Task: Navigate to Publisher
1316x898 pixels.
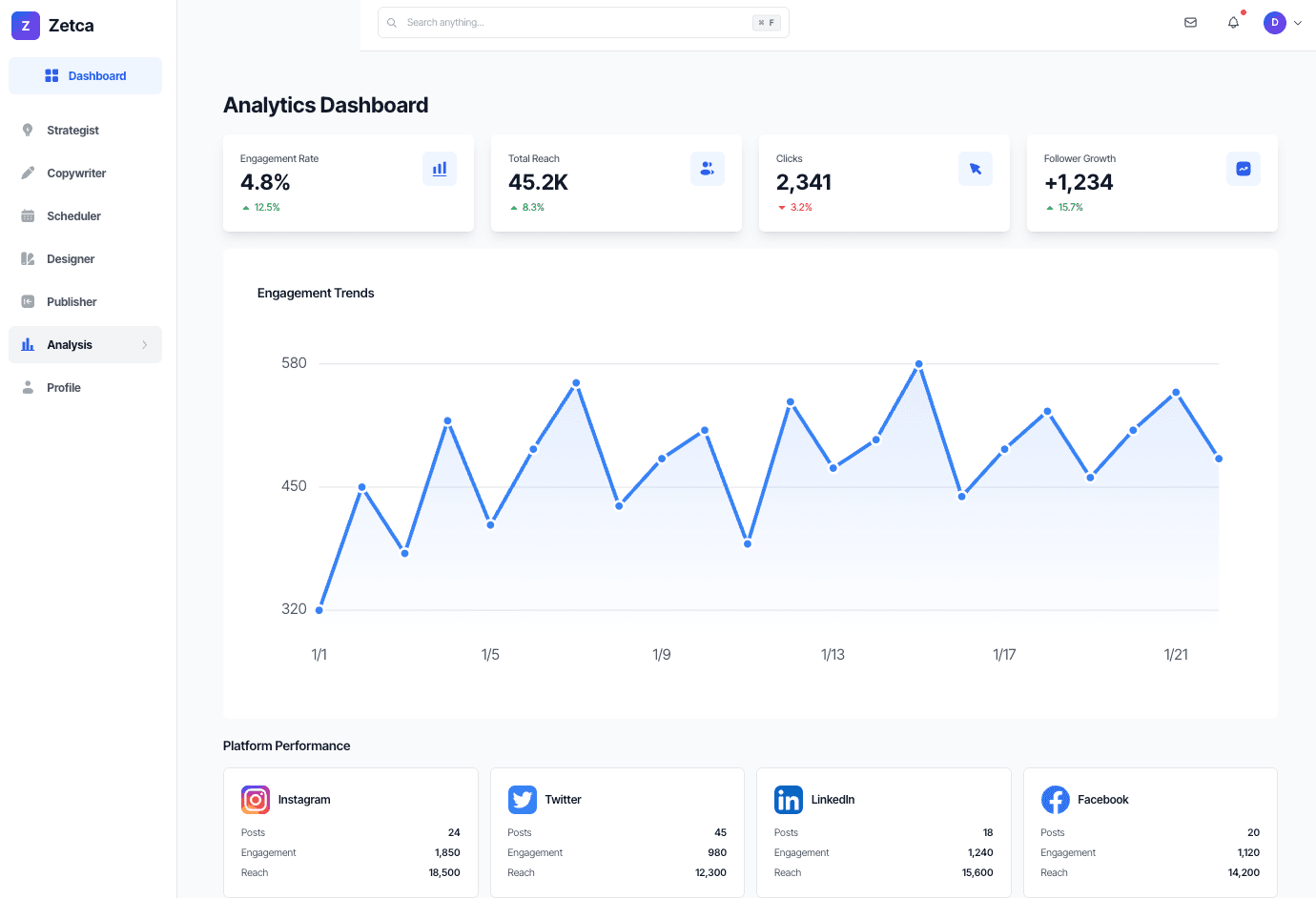Action: [86, 302]
